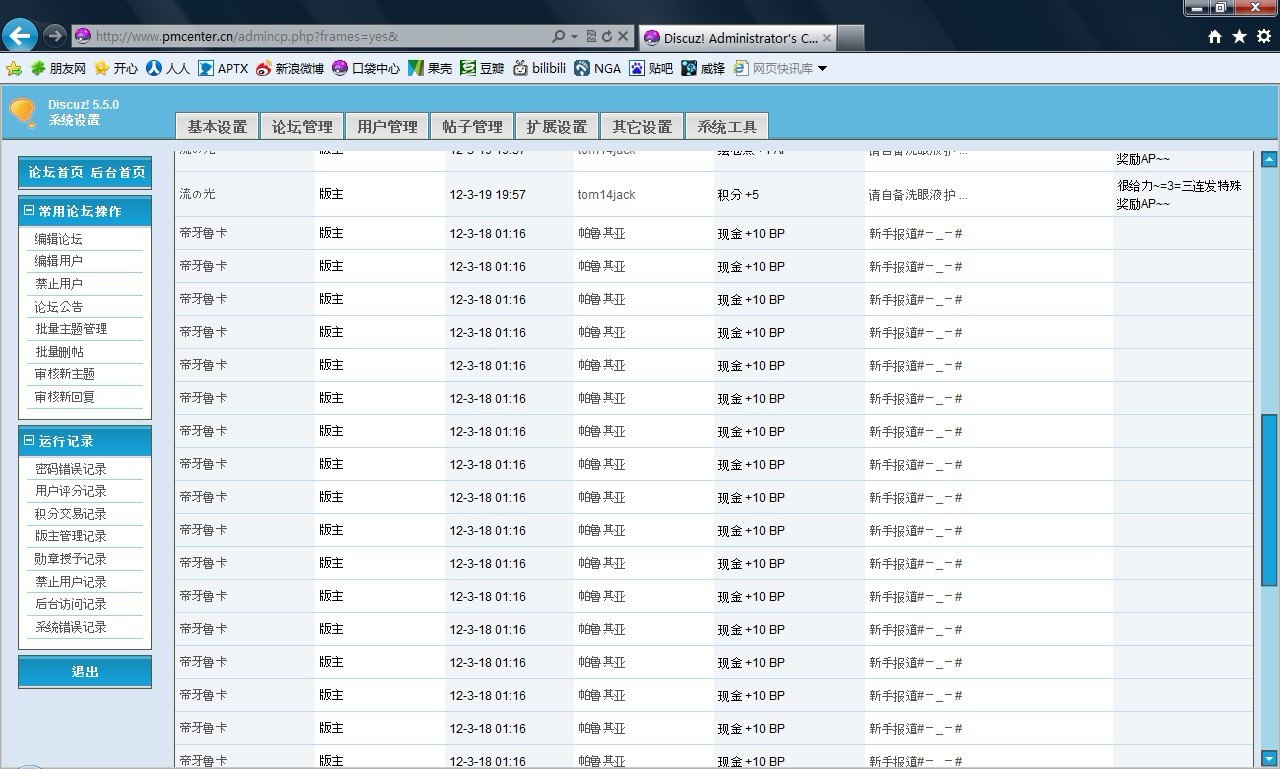Click the Discuz! lightbulb logo
Image resolution: width=1280 pixels, height=769 pixels.
[x=22, y=112]
